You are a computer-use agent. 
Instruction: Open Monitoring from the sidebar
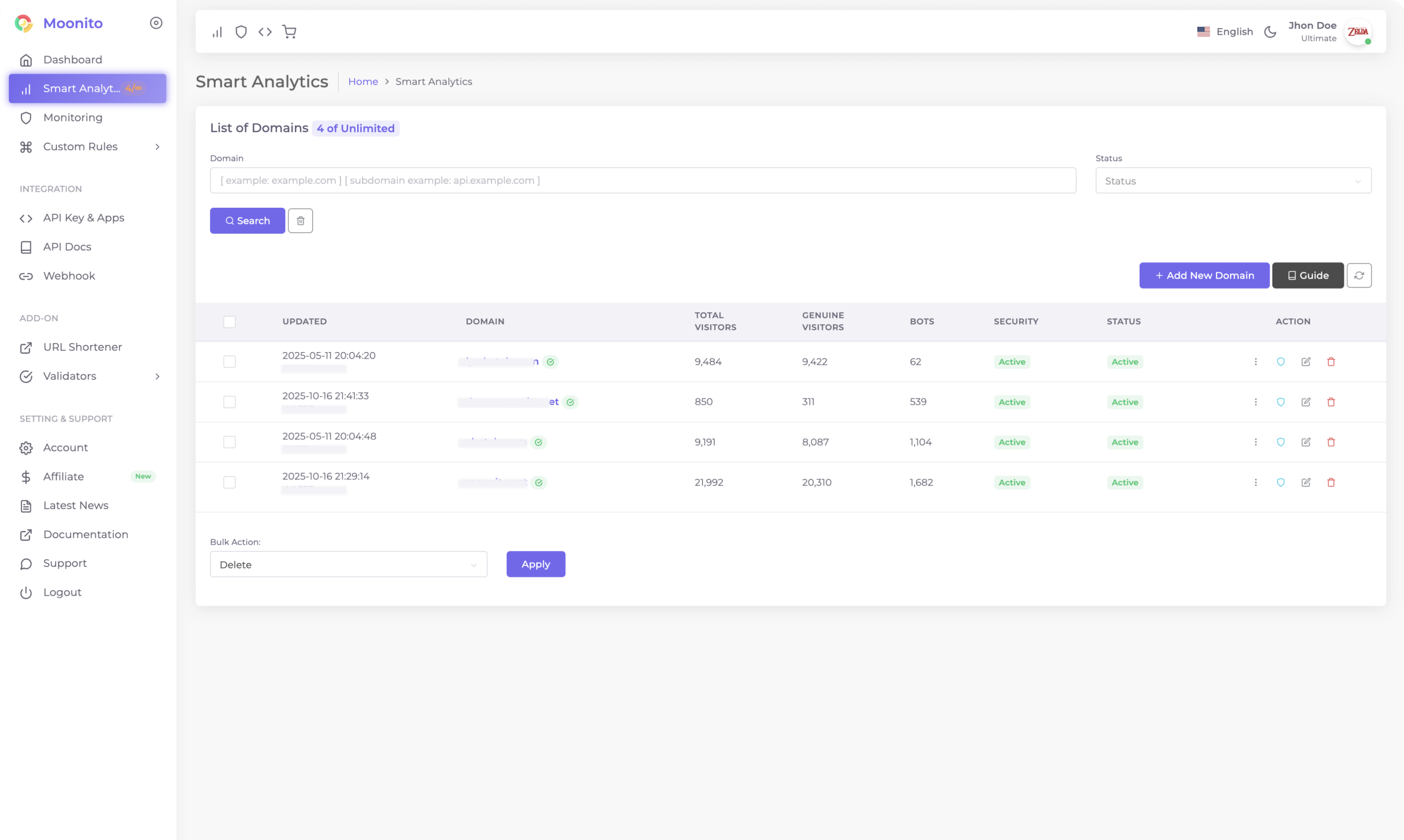tap(73, 118)
